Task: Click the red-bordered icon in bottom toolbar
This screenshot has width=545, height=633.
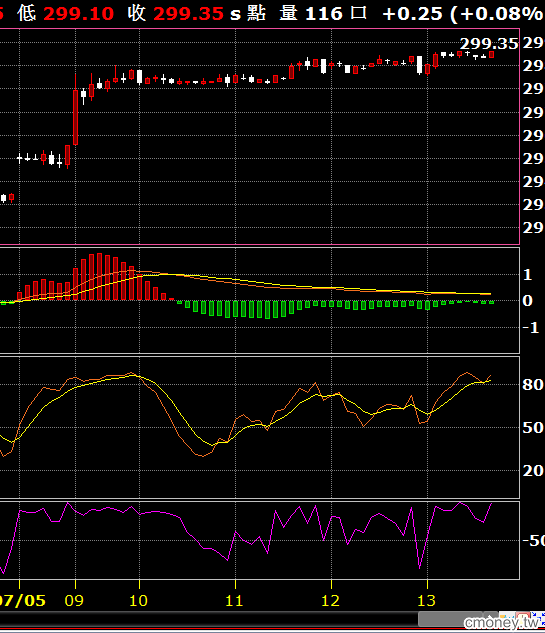Action: click(x=523, y=618)
